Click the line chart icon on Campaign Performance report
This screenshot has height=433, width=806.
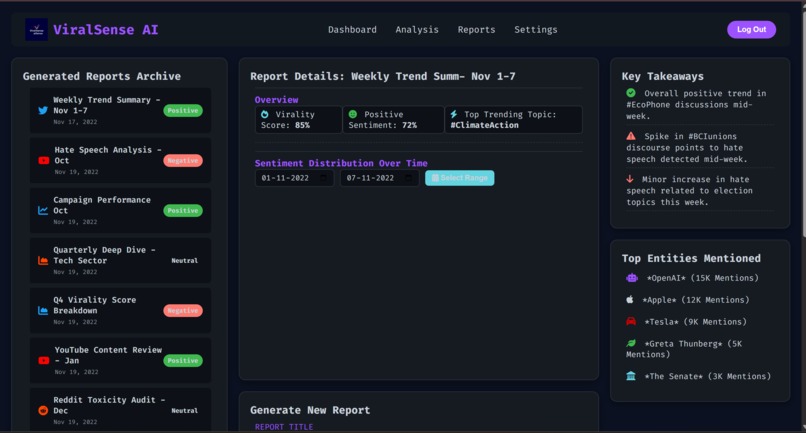coord(43,210)
